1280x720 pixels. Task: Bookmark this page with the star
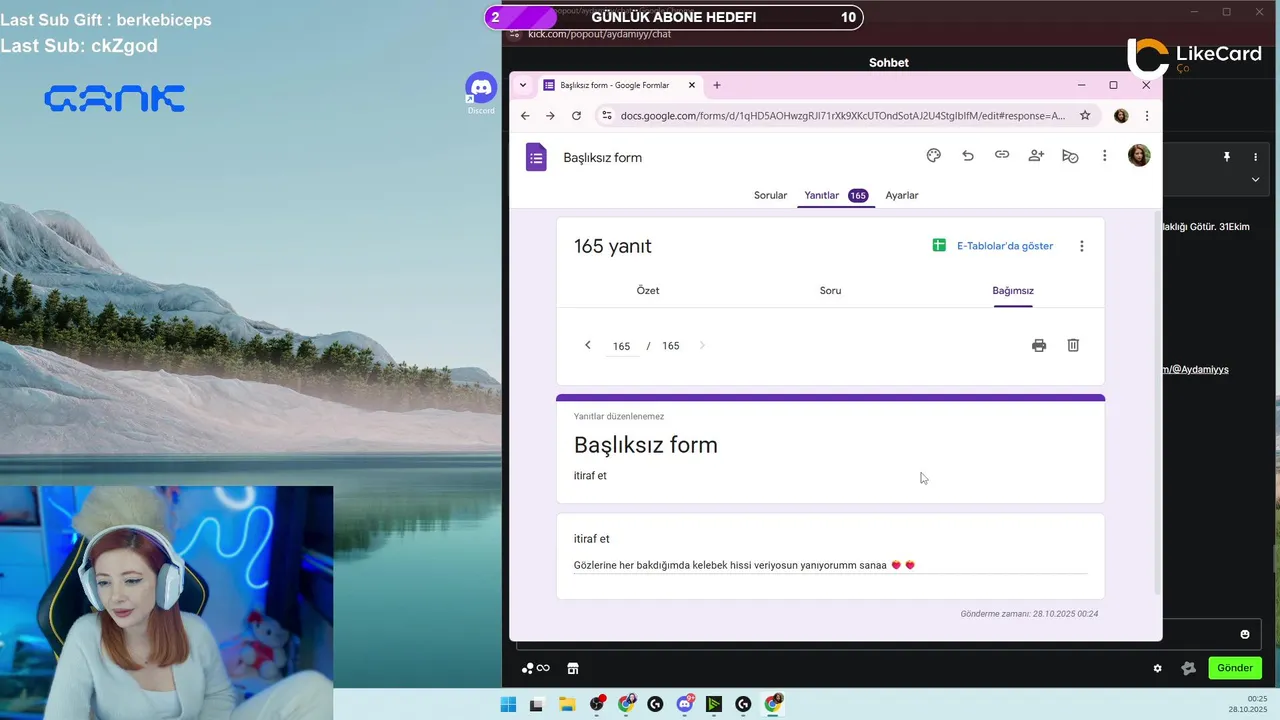(1085, 116)
